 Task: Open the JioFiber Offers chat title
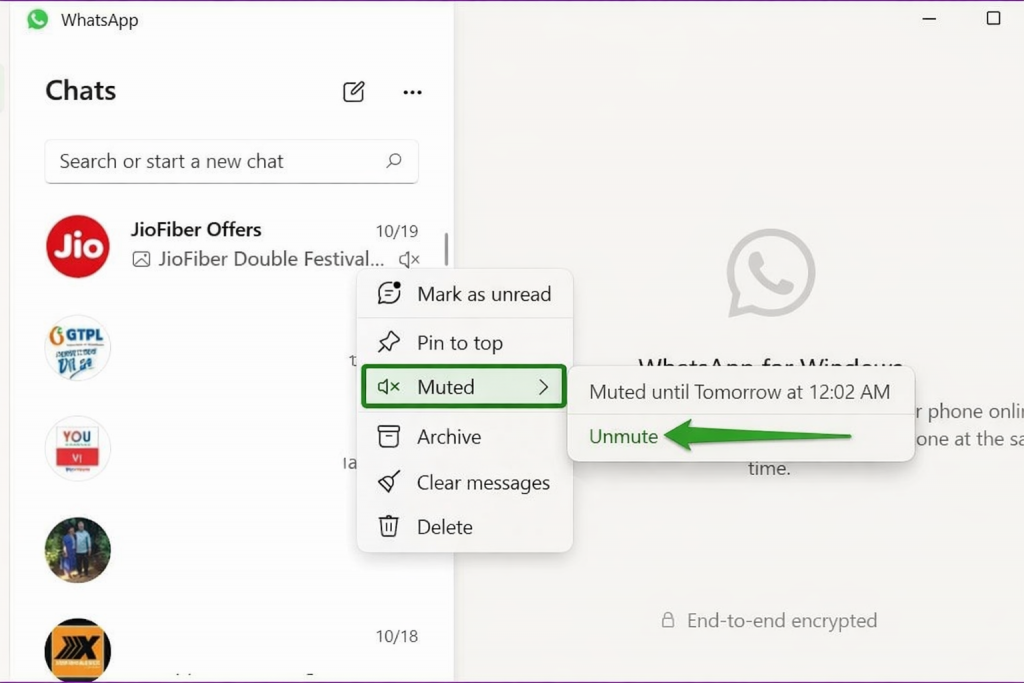pos(196,229)
